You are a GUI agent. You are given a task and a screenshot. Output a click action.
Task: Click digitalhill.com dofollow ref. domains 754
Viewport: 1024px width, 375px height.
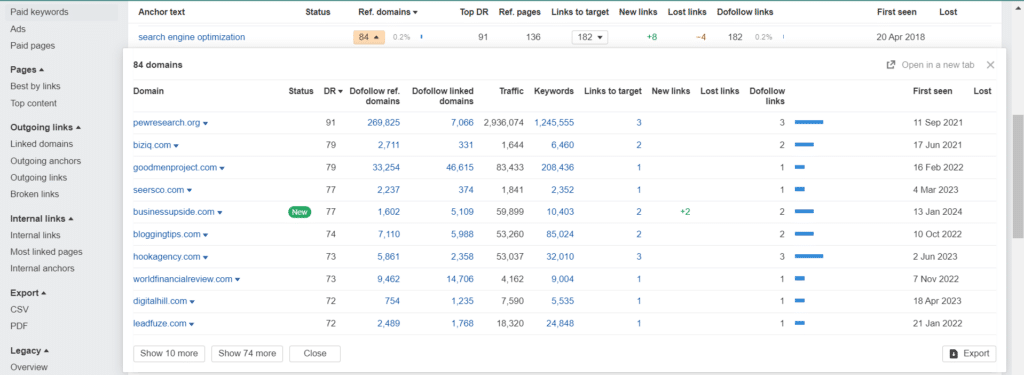(x=392, y=302)
